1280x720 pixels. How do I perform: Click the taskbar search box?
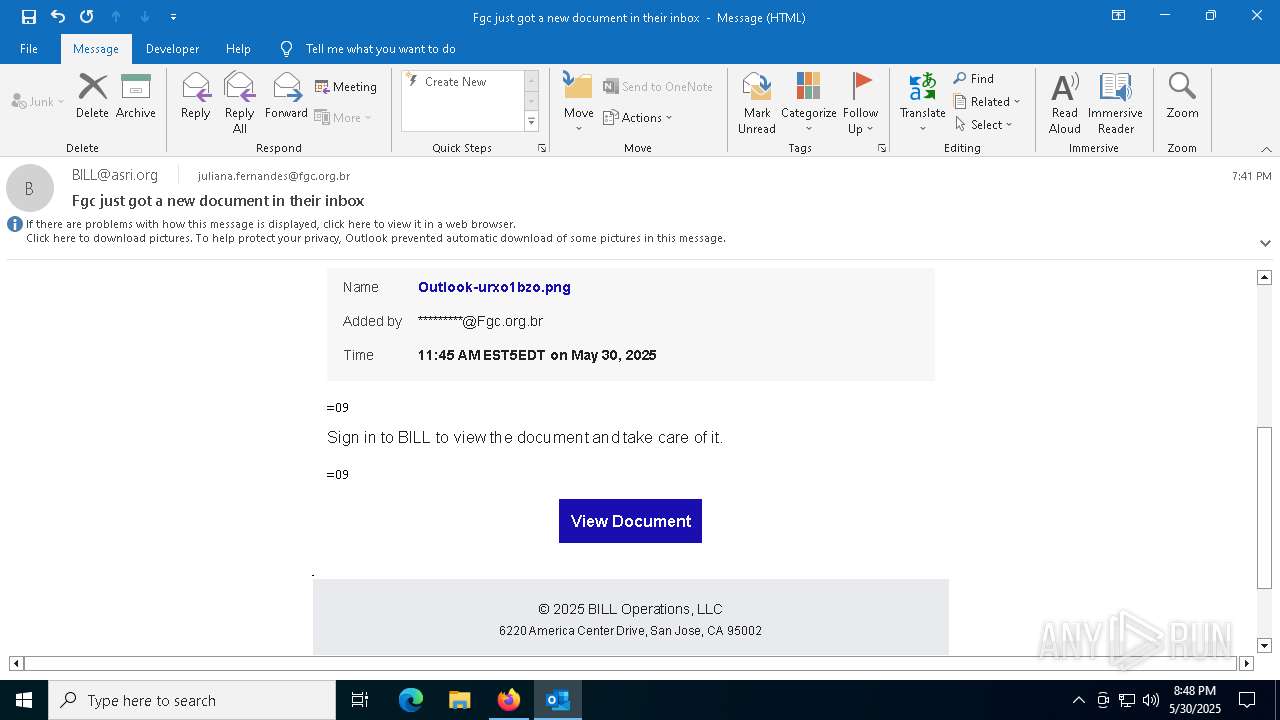tap(192, 700)
